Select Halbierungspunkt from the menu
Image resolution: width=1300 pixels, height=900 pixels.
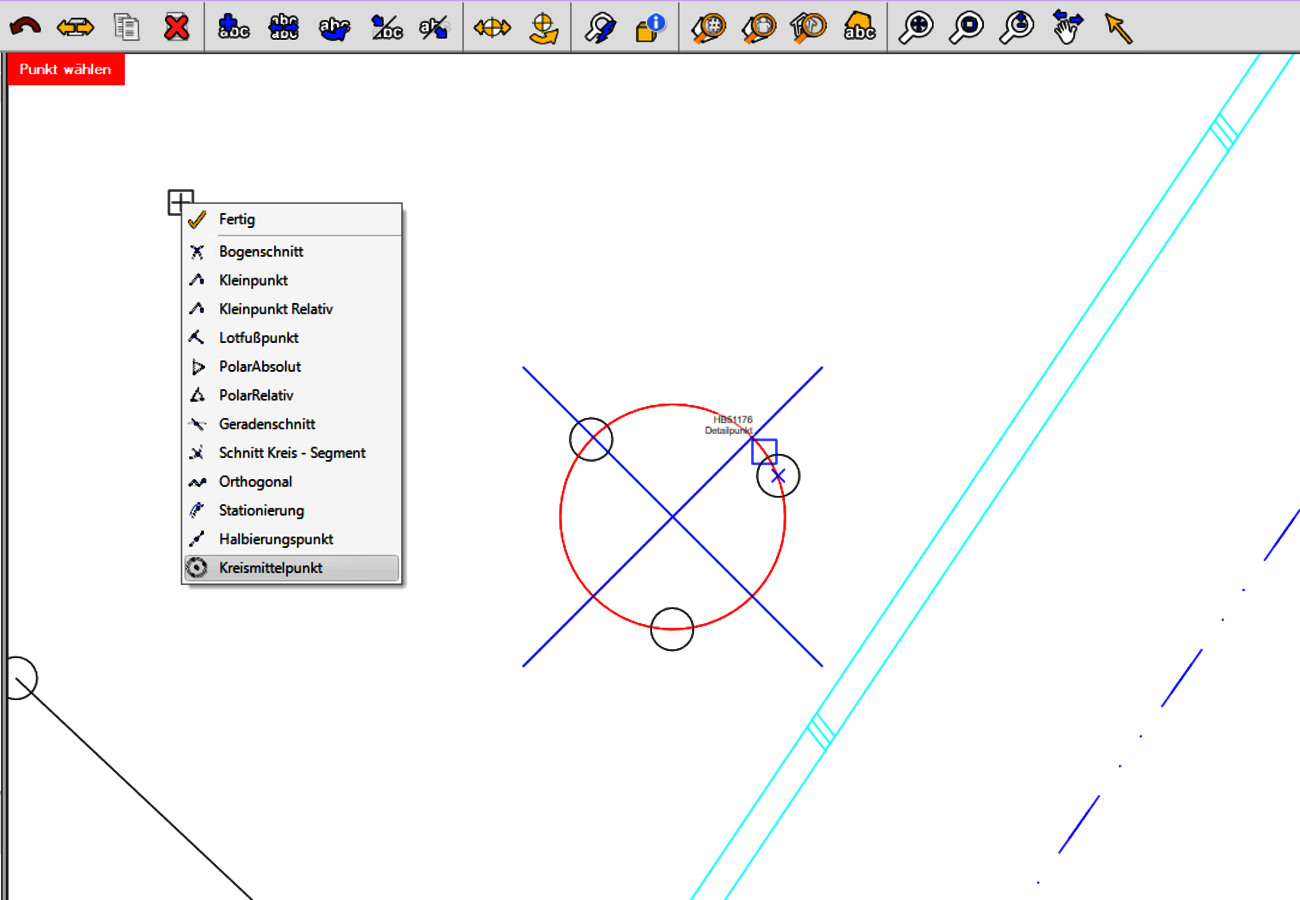276,539
